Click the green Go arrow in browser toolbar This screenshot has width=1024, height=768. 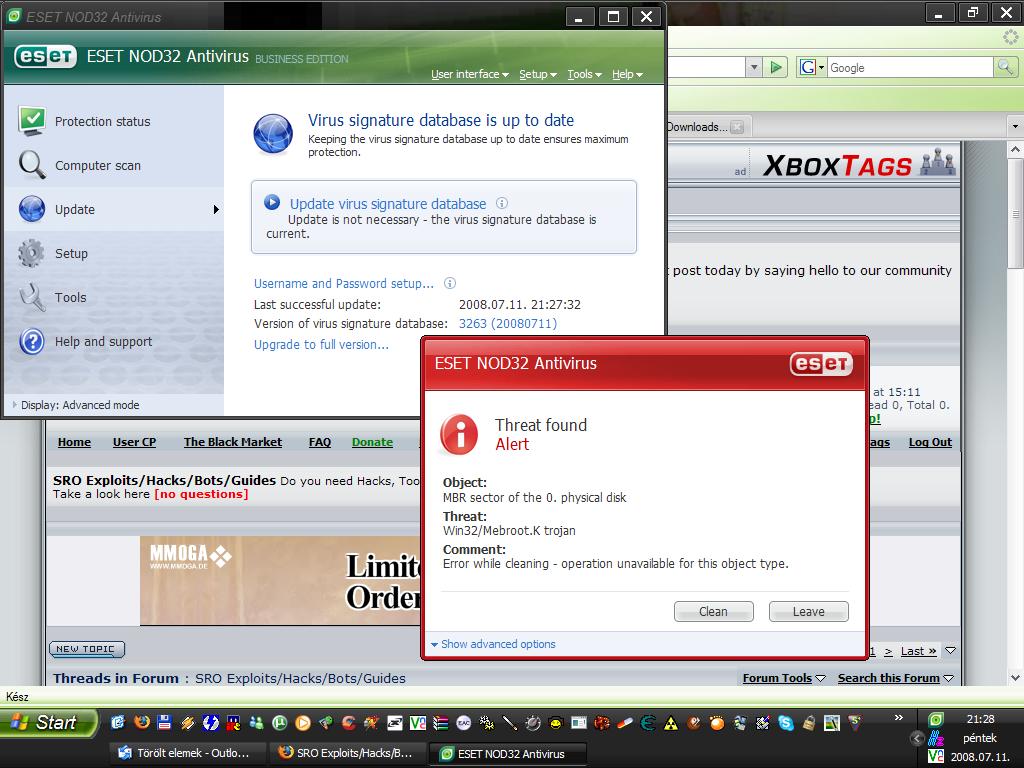pos(776,67)
